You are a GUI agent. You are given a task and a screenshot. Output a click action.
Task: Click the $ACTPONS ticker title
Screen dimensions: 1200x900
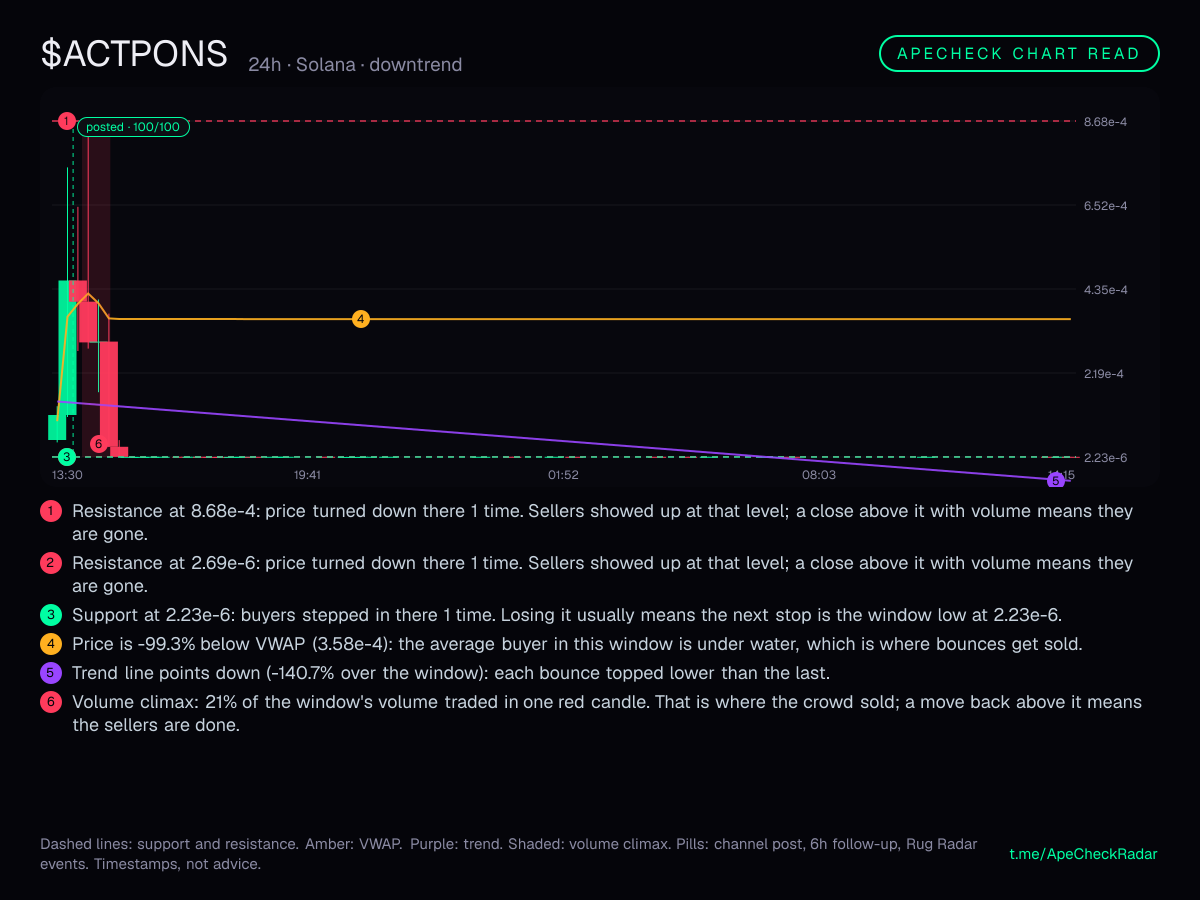[x=134, y=54]
